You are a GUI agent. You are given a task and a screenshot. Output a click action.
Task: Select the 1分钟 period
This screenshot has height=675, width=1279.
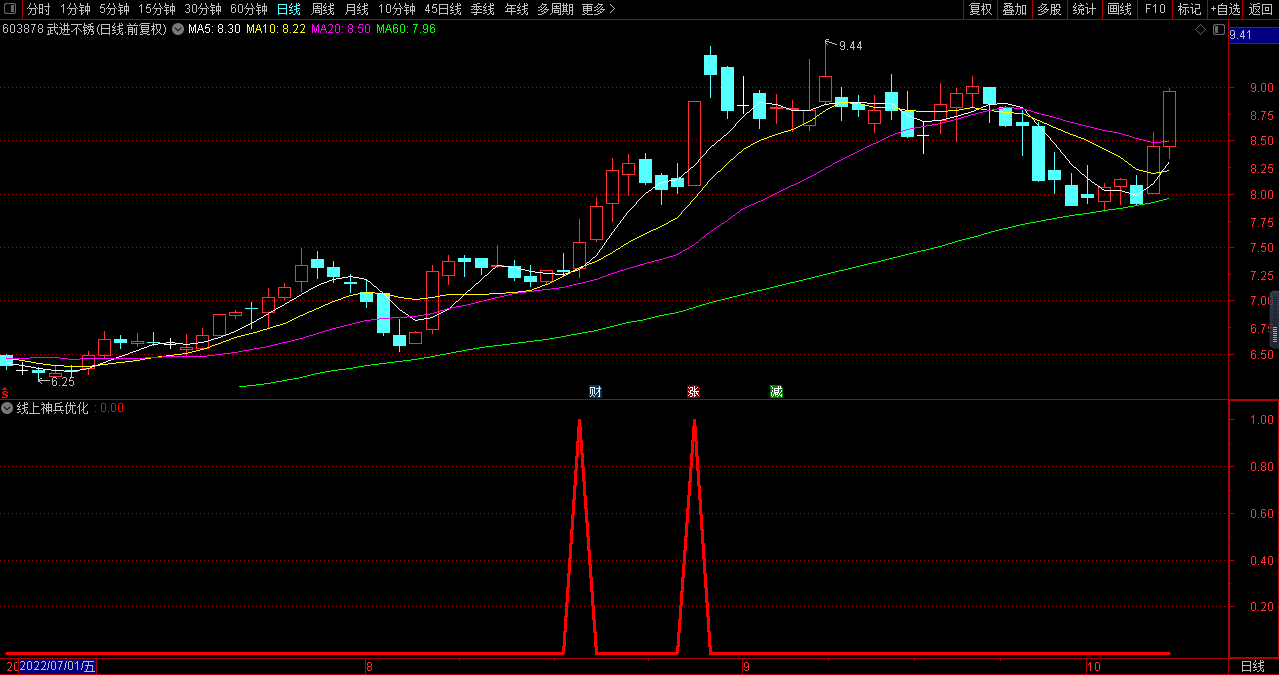[x=75, y=9]
